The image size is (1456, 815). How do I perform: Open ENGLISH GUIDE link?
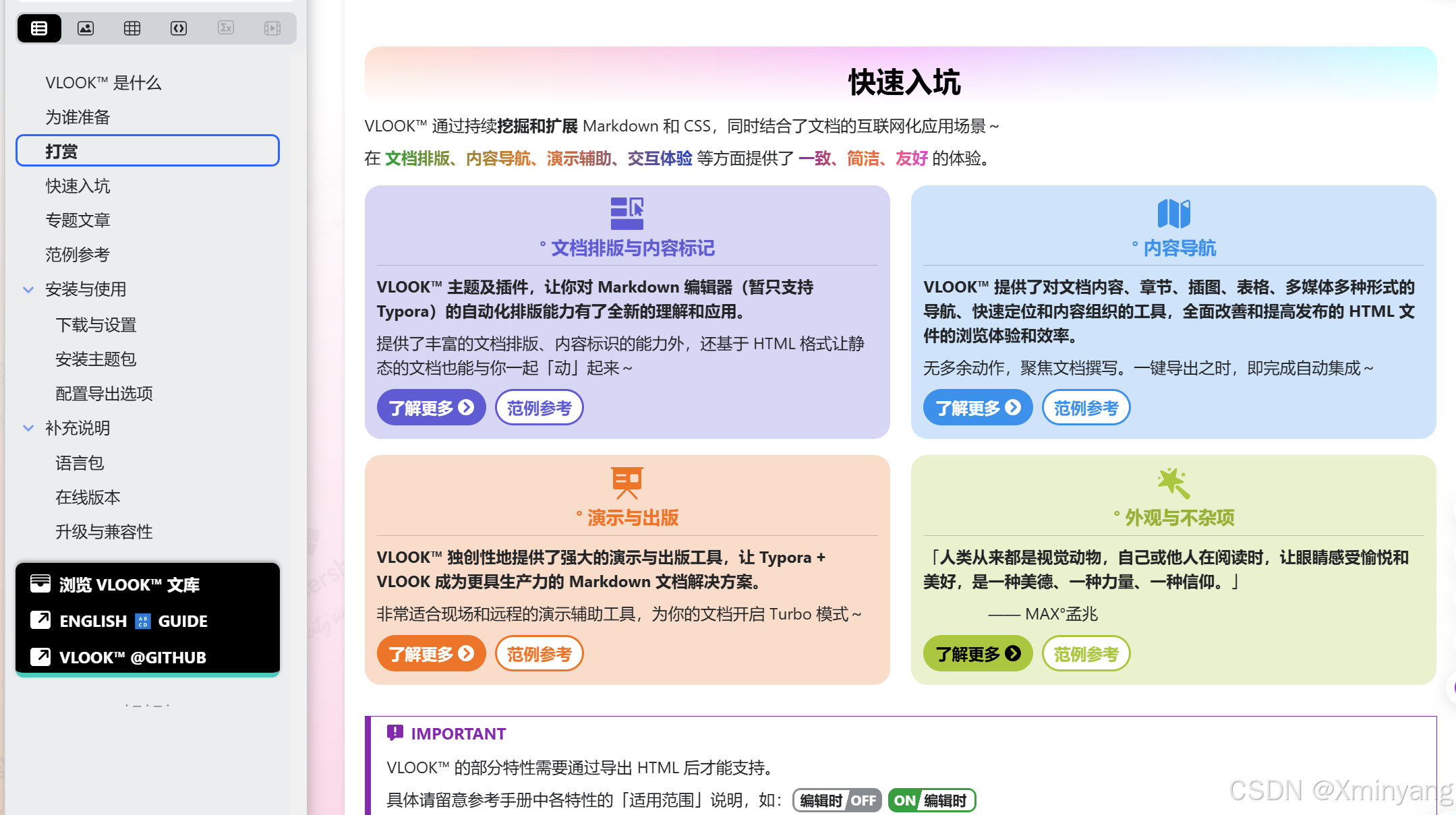[x=134, y=621]
